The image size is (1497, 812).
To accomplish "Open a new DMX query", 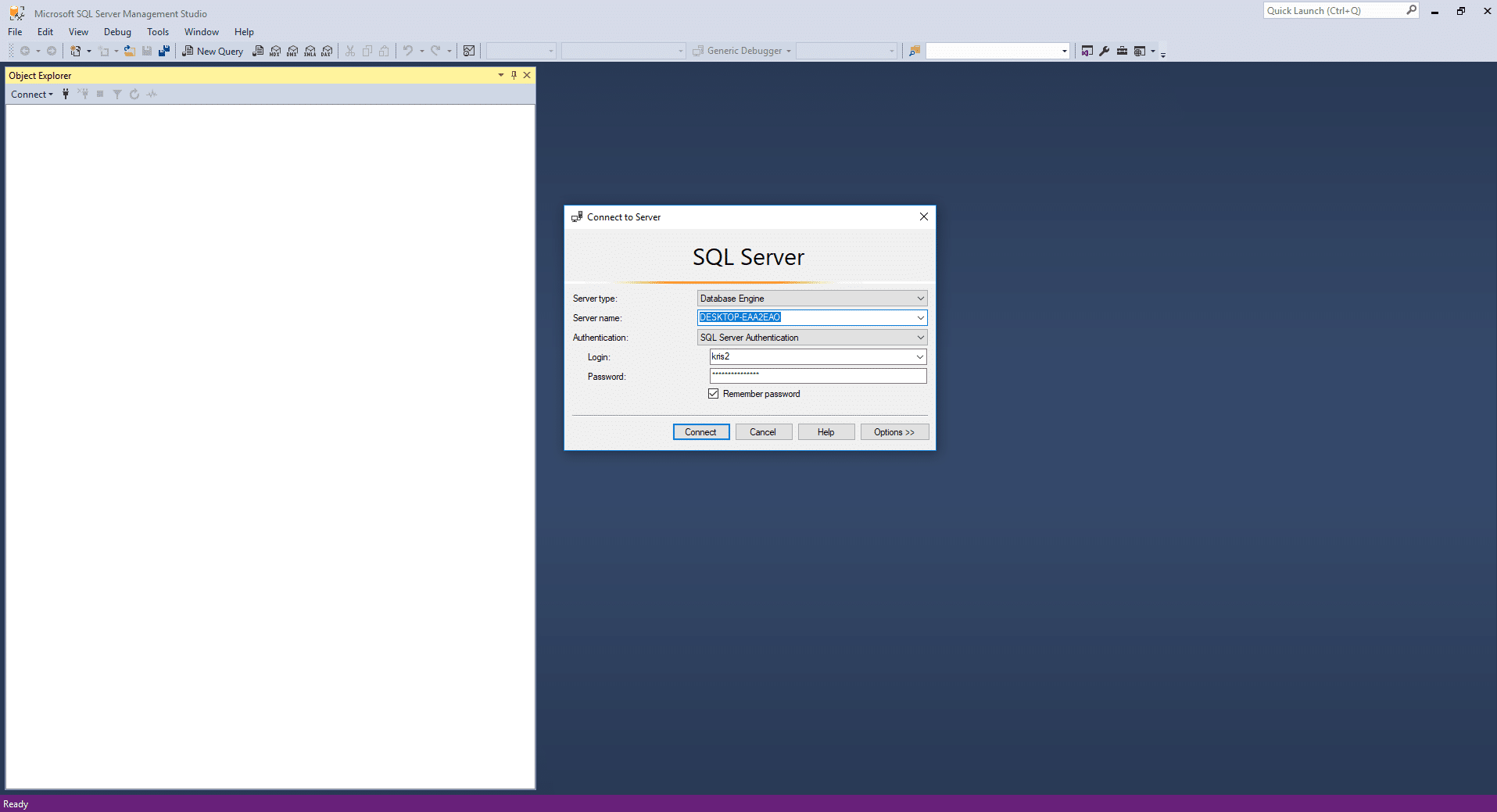I will [x=292, y=51].
